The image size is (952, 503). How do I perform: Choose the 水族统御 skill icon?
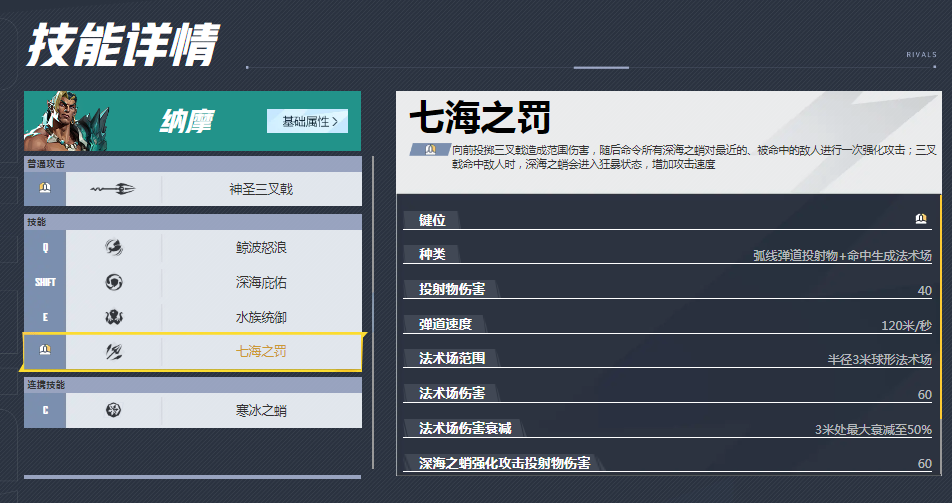[113, 317]
